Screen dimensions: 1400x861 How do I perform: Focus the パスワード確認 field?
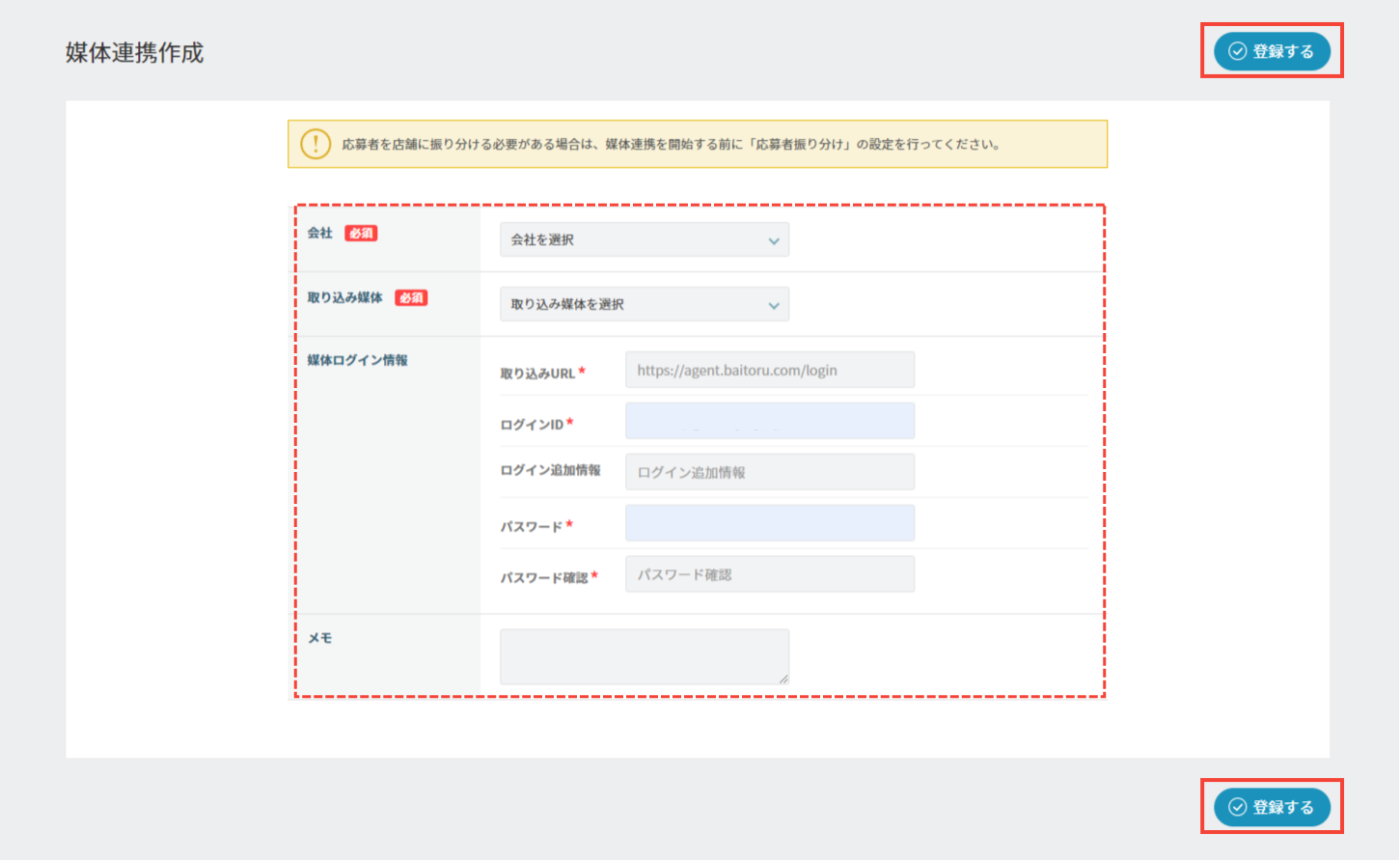[769, 574]
